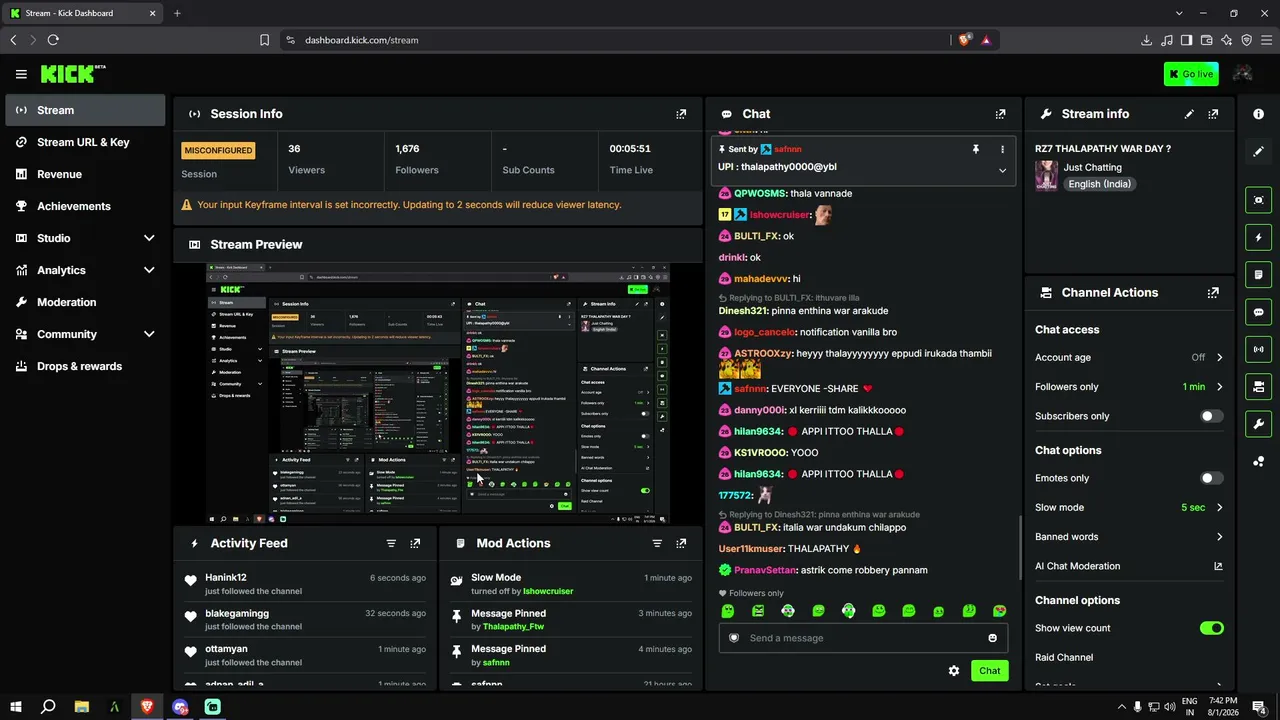Toggle the wrench widget icon in the right rail

(x=1258, y=424)
